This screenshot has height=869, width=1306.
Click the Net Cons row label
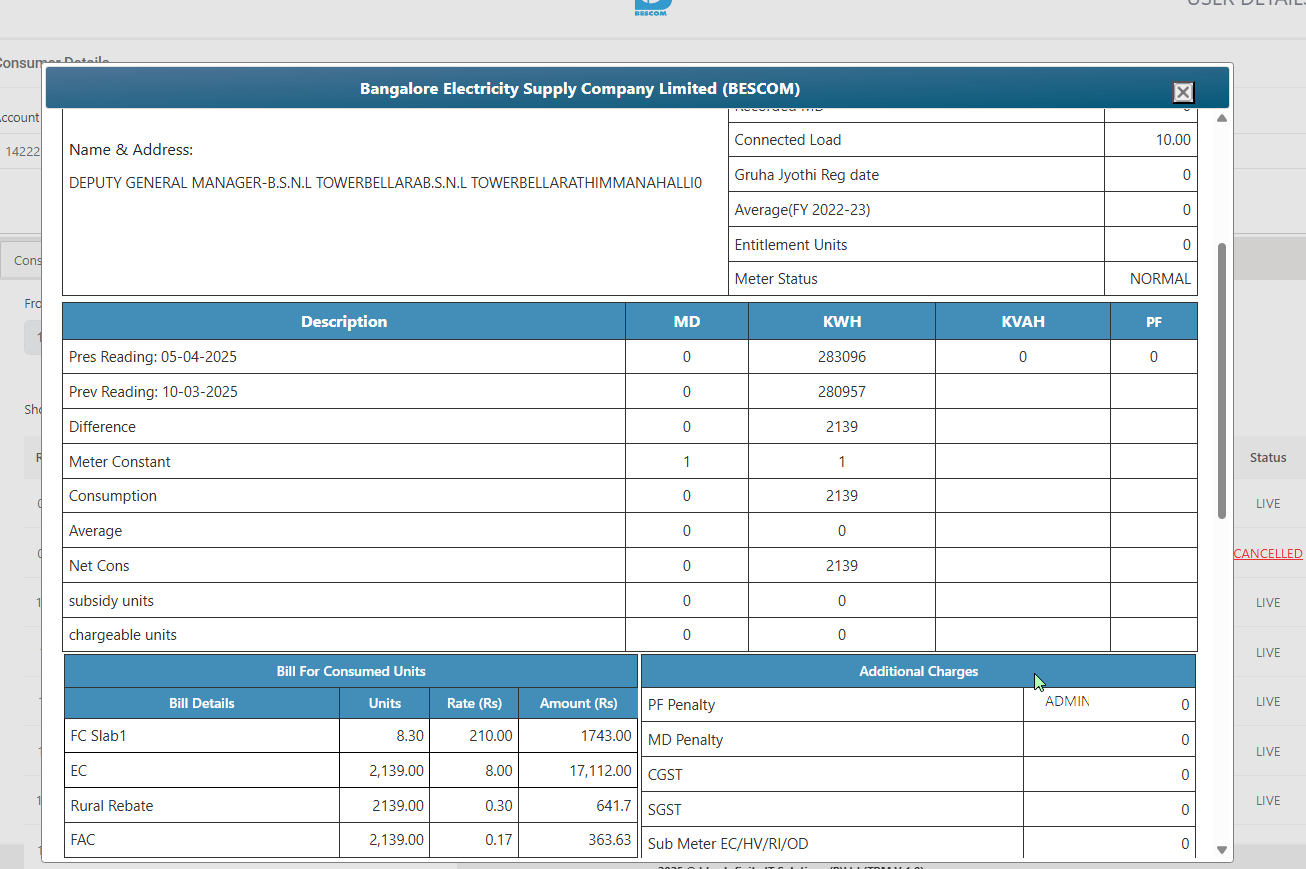point(99,566)
